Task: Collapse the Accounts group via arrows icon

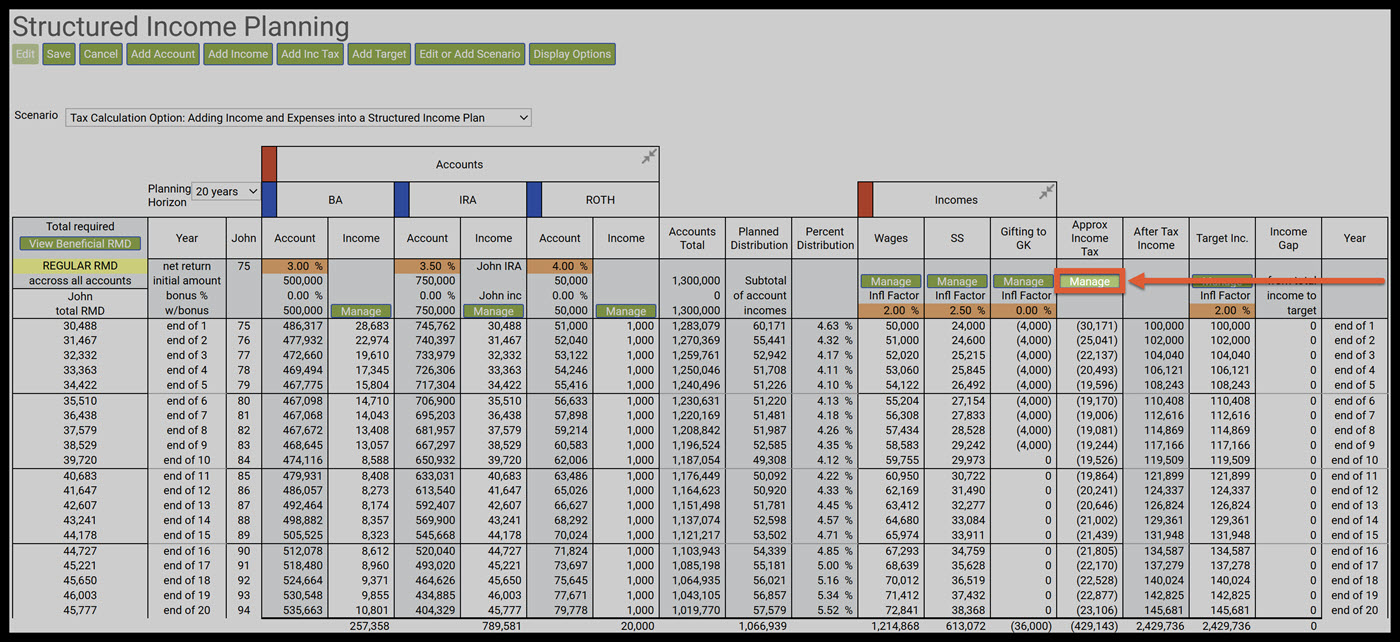Action: [649, 156]
